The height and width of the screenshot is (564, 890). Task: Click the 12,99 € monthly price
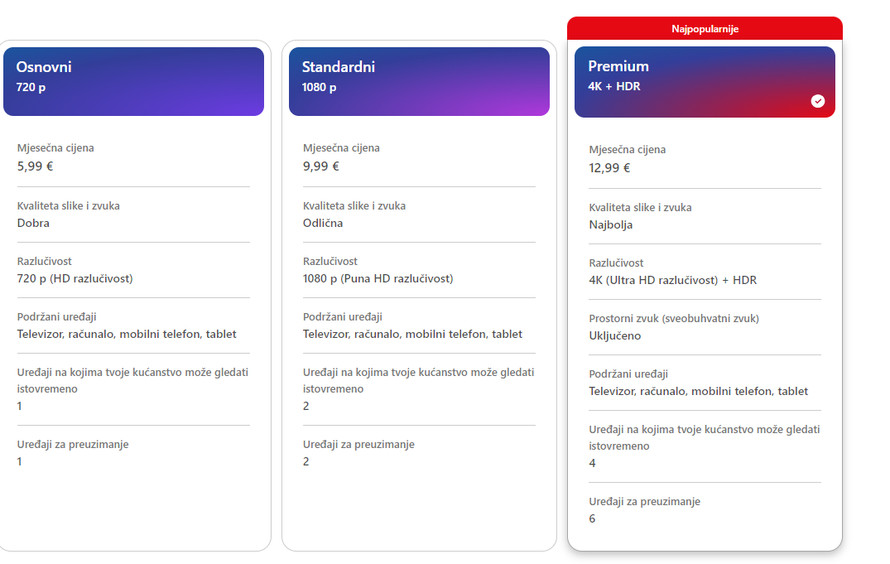tap(610, 168)
